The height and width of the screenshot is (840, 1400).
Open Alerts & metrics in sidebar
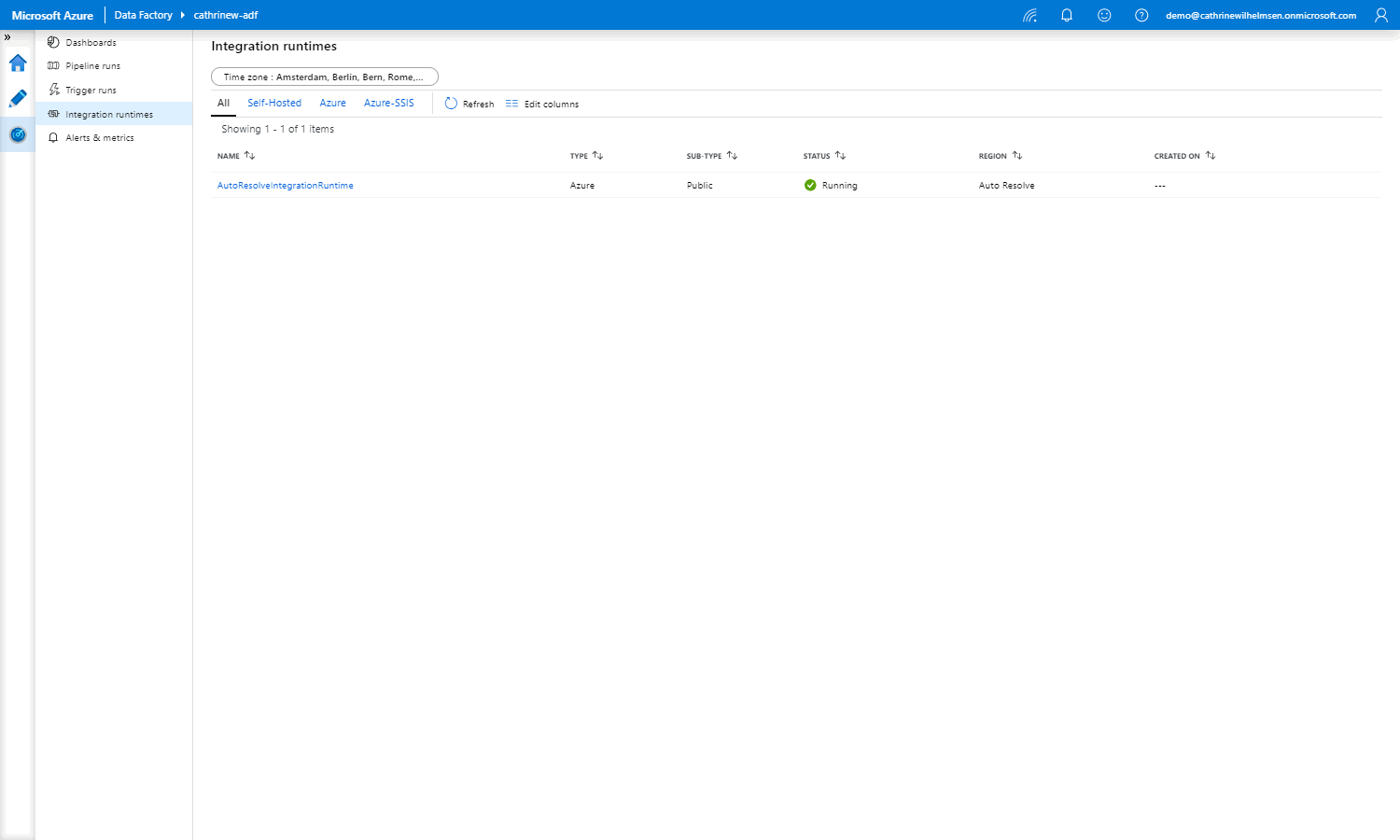point(99,138)
